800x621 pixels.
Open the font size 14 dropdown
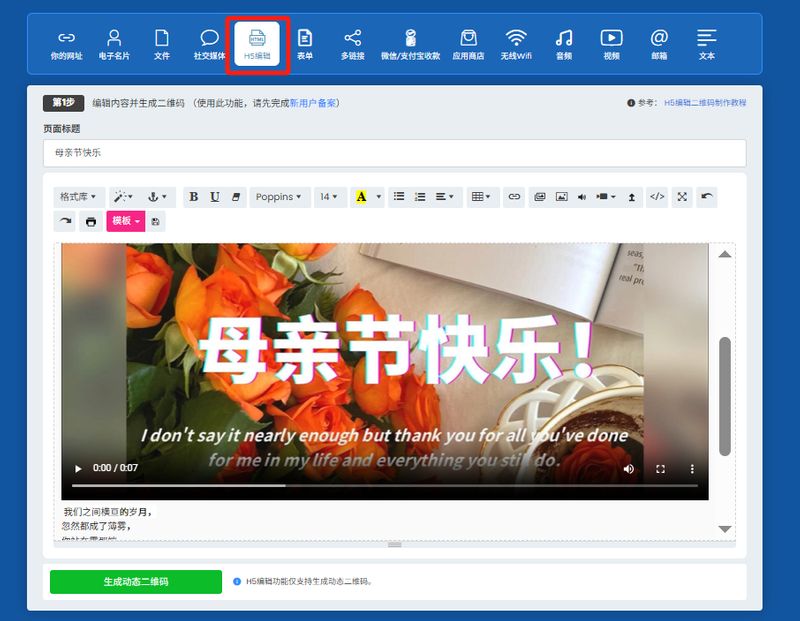point(330,197)
